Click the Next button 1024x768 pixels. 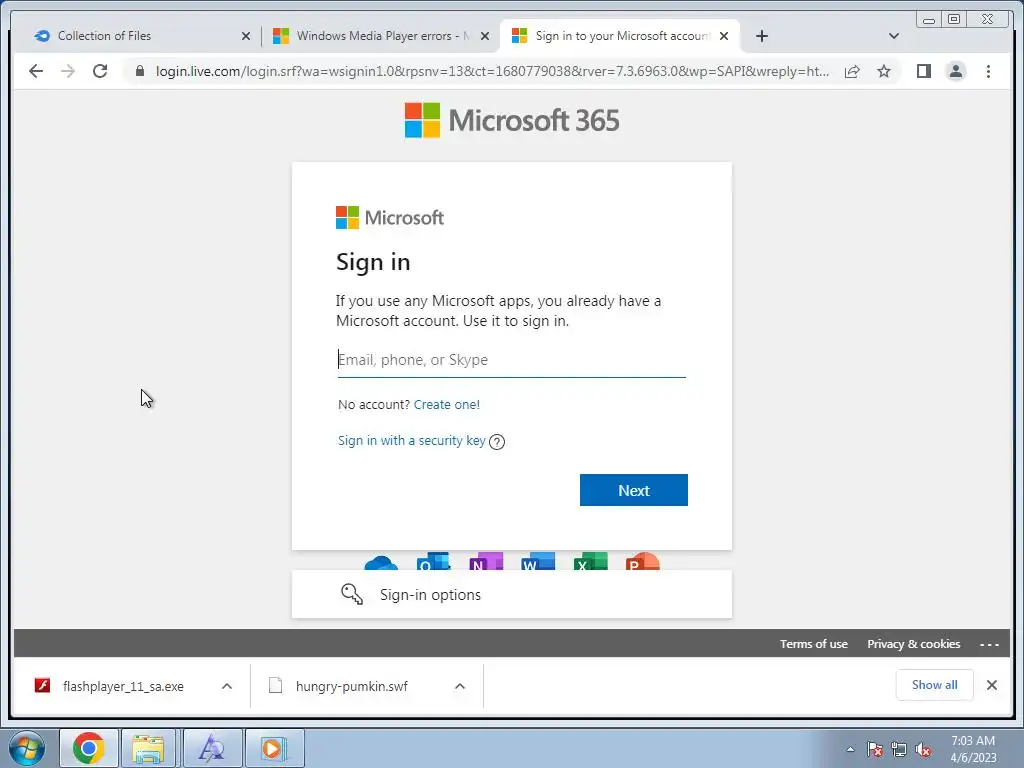pyautogui.click(x=633, y=490)
